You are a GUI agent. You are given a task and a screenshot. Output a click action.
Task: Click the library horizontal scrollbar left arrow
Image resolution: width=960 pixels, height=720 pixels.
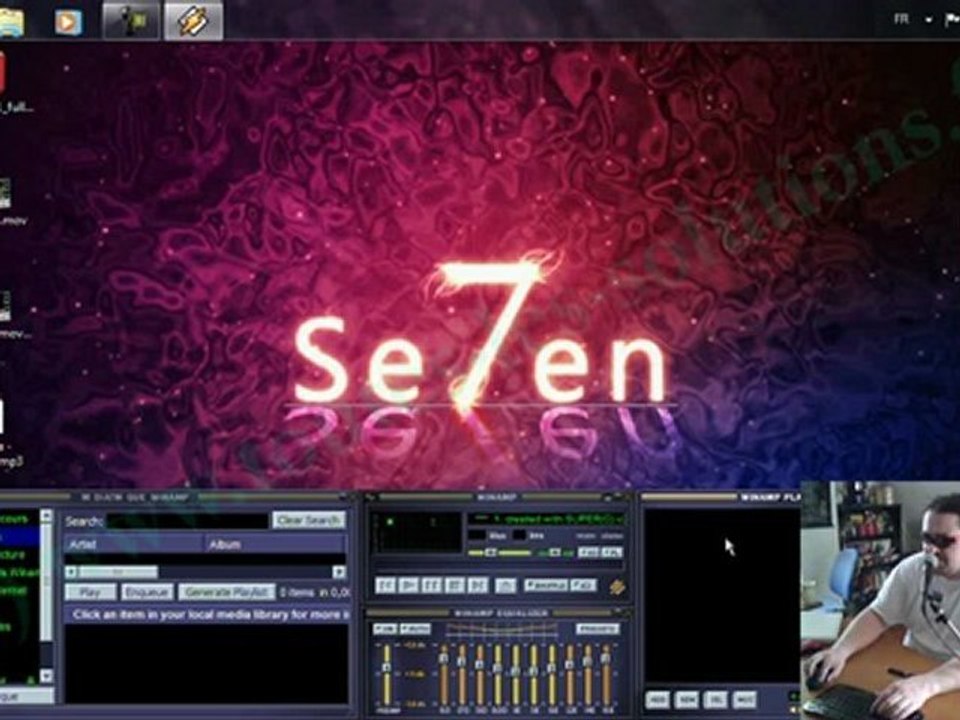pyautogui.click(x=71, y=572)
